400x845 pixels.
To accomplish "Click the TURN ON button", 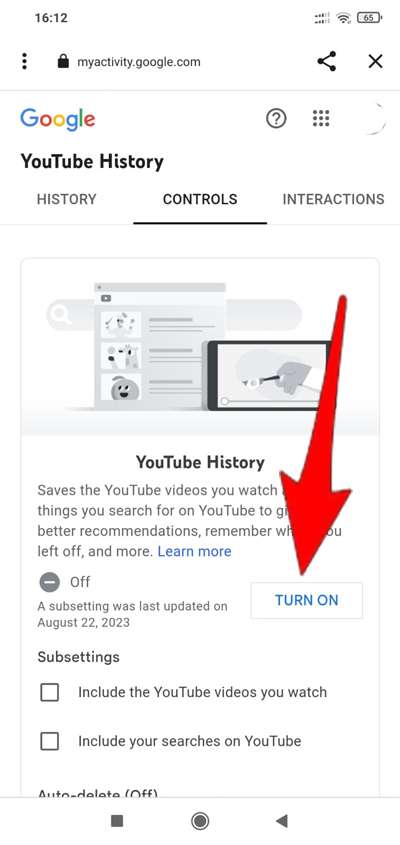I will 307,600.
